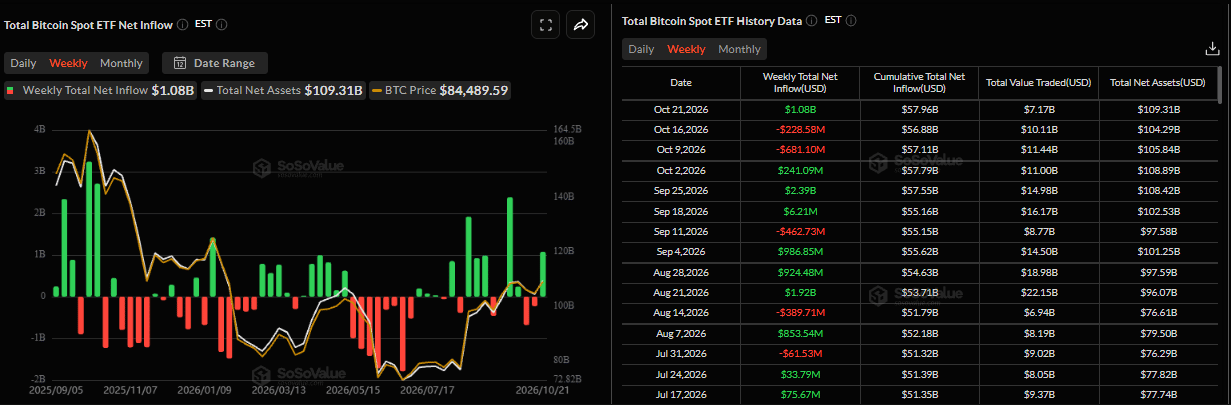The width and height of the screenshot is (1231, 405).
Task: Click the -$681.10M inflow cell
Action: pos(799,149)
